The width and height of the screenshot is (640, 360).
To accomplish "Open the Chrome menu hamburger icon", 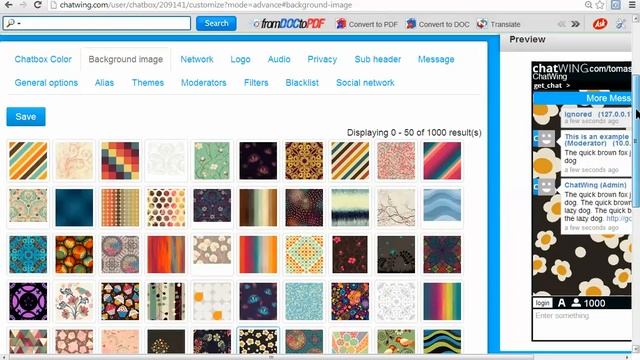I will click(x=632, y=5).
